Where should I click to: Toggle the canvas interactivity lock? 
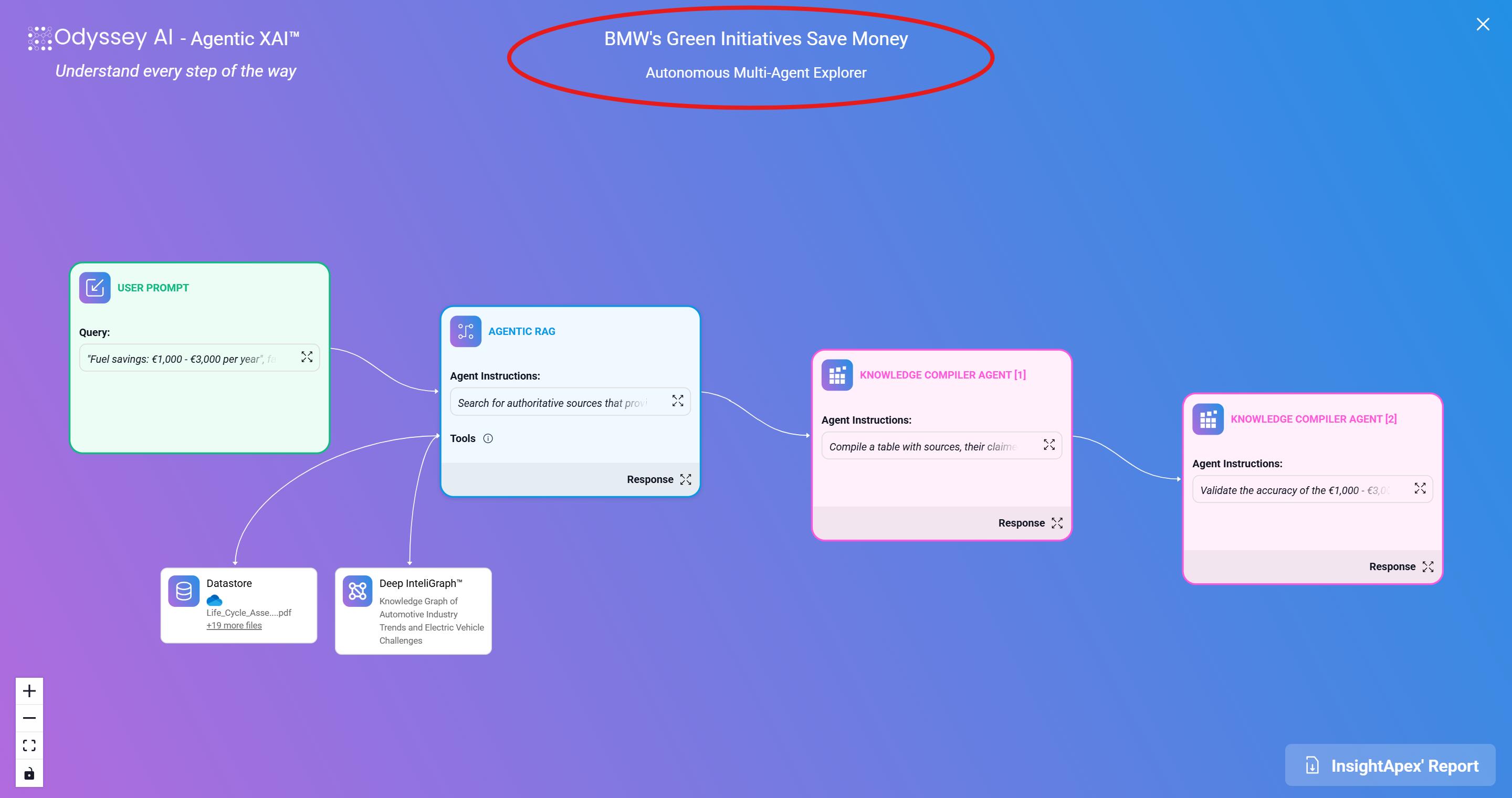click(x=29, y=773)
